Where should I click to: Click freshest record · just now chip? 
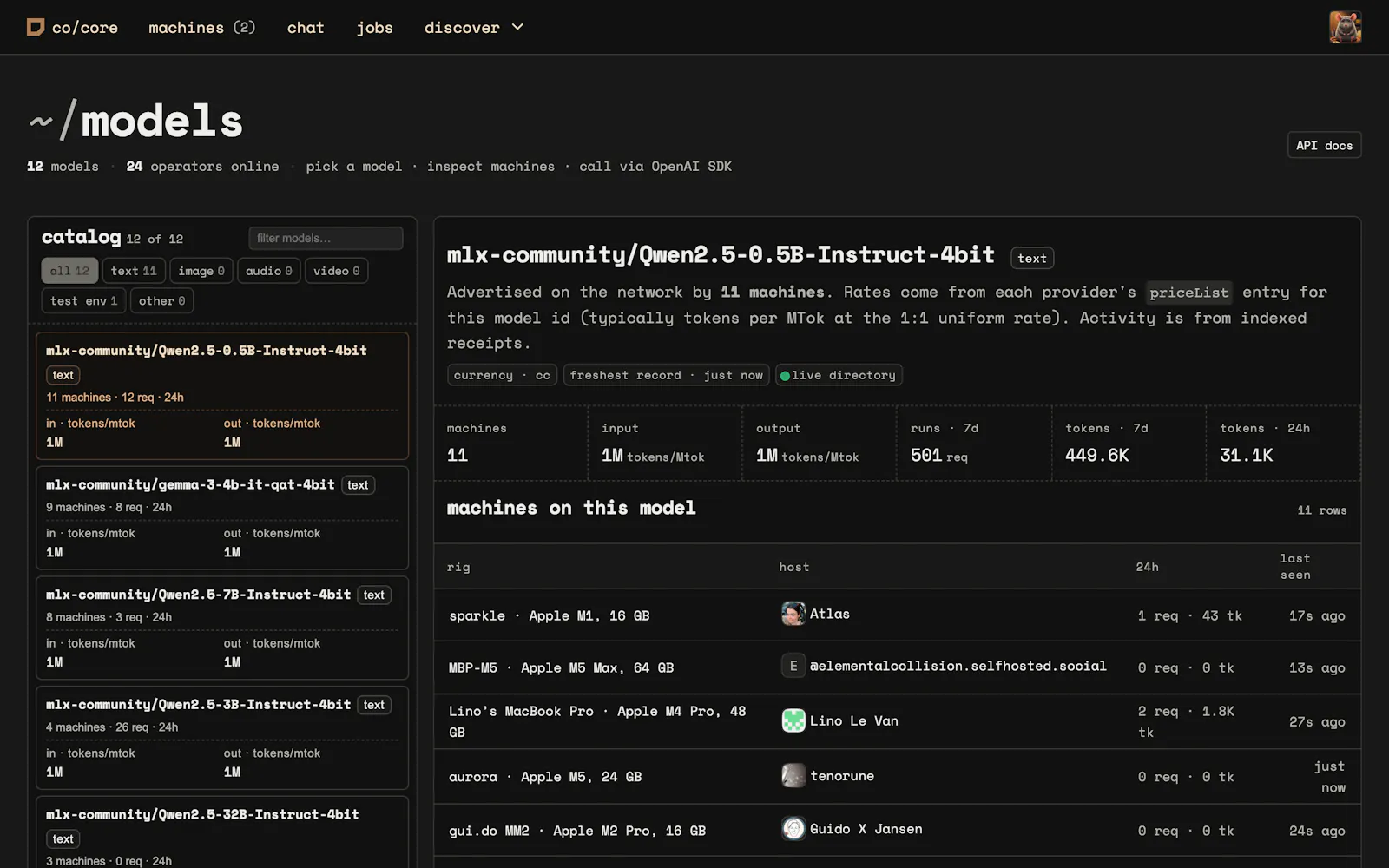click(x=666, y=375)
